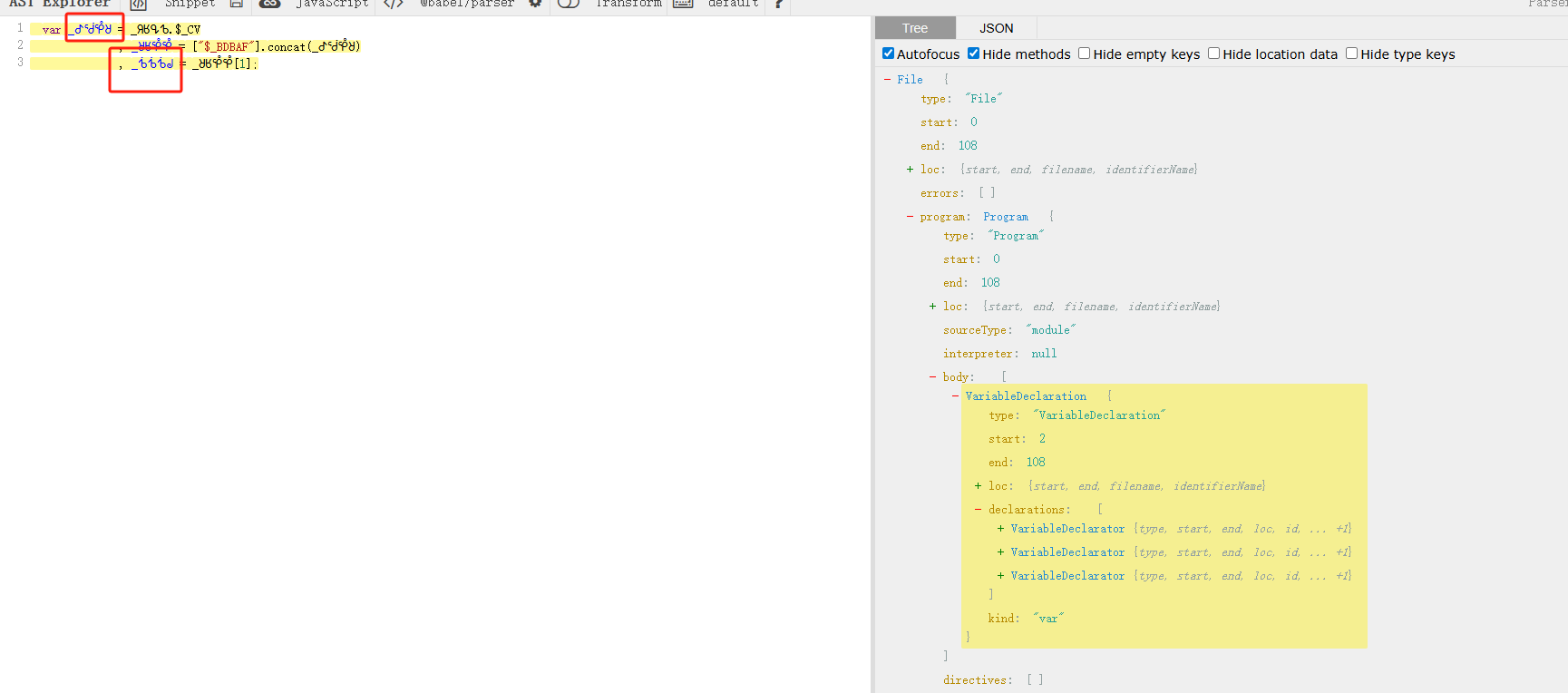This screenshot has height=693, width=1568.
Task: Open the parser settings gear icon
Action: point(535,4)
